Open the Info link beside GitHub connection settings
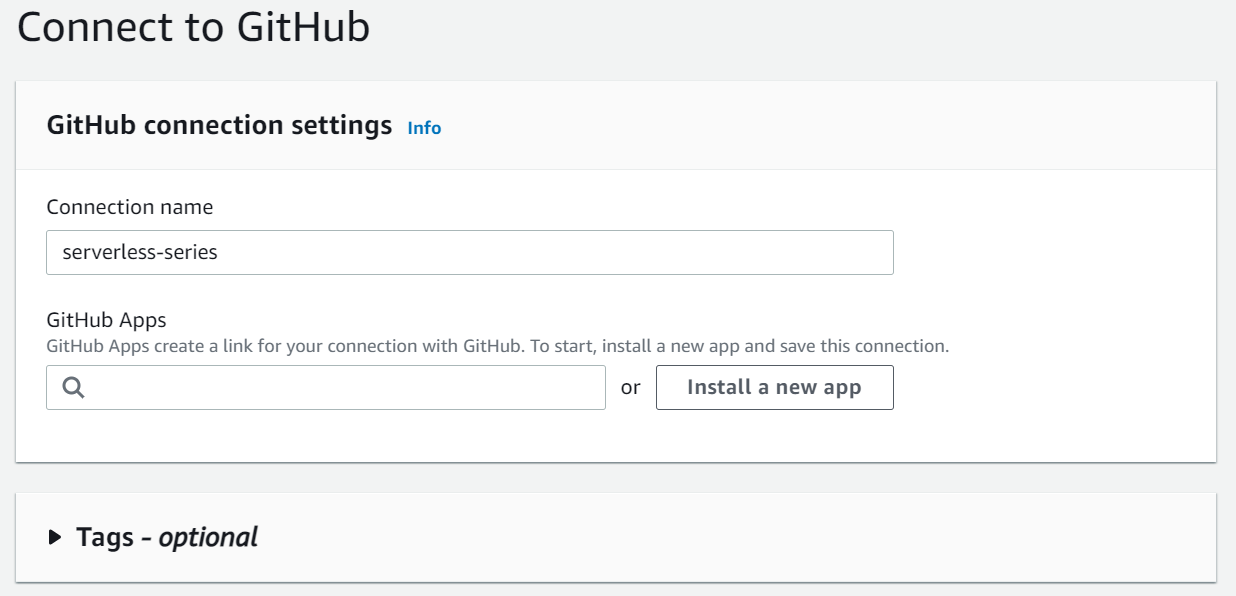Viewport: 1236px width, 596px height. click(x=423, y=128)
